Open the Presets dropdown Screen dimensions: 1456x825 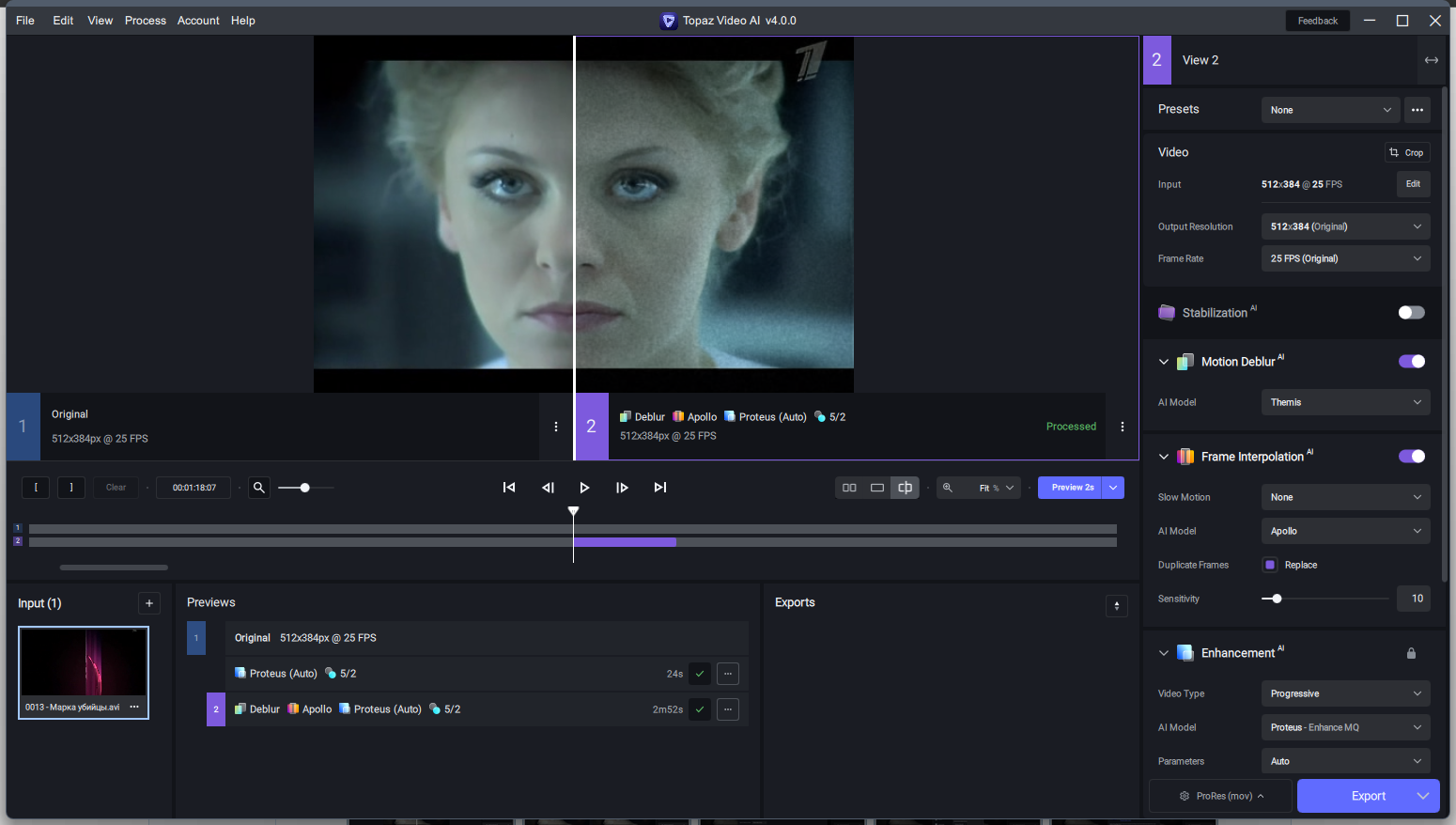coord(1330,110)
